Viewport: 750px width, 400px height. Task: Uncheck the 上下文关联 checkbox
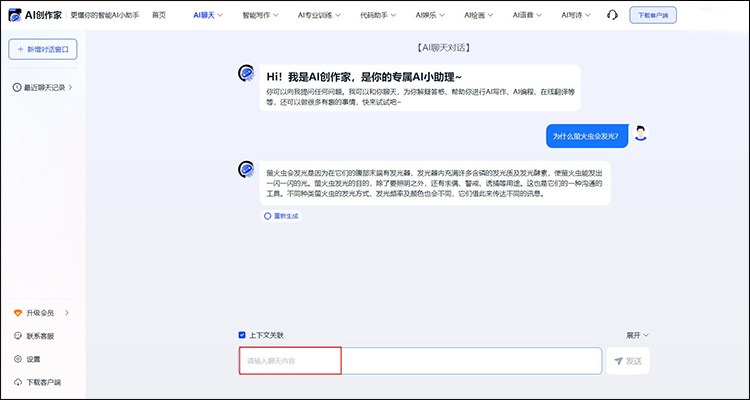point(242,335)
